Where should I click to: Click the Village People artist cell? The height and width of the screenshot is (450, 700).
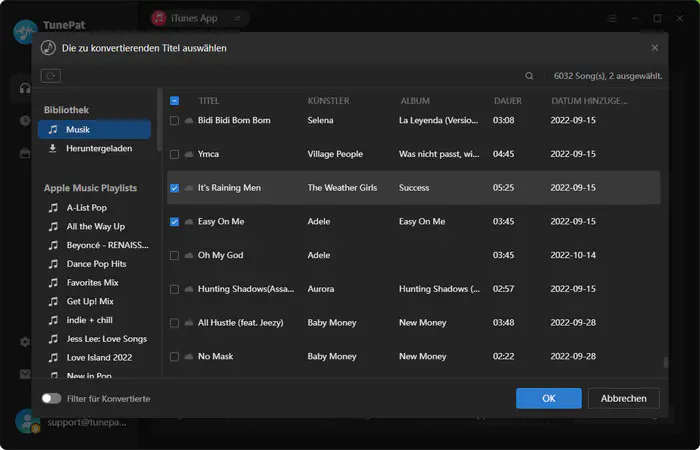(x=335, y=154)
